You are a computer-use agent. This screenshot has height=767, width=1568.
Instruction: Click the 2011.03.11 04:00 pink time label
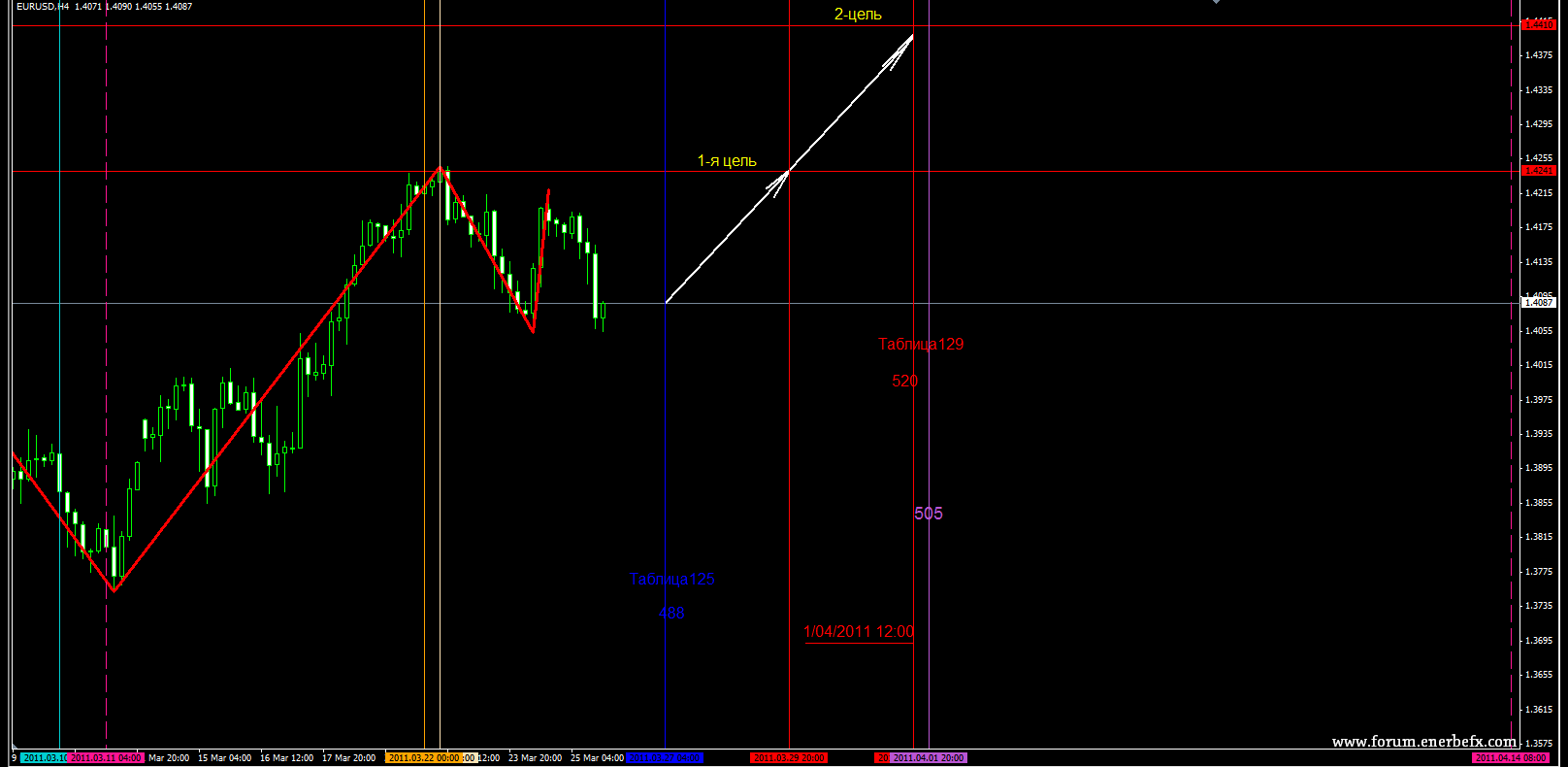107,758
